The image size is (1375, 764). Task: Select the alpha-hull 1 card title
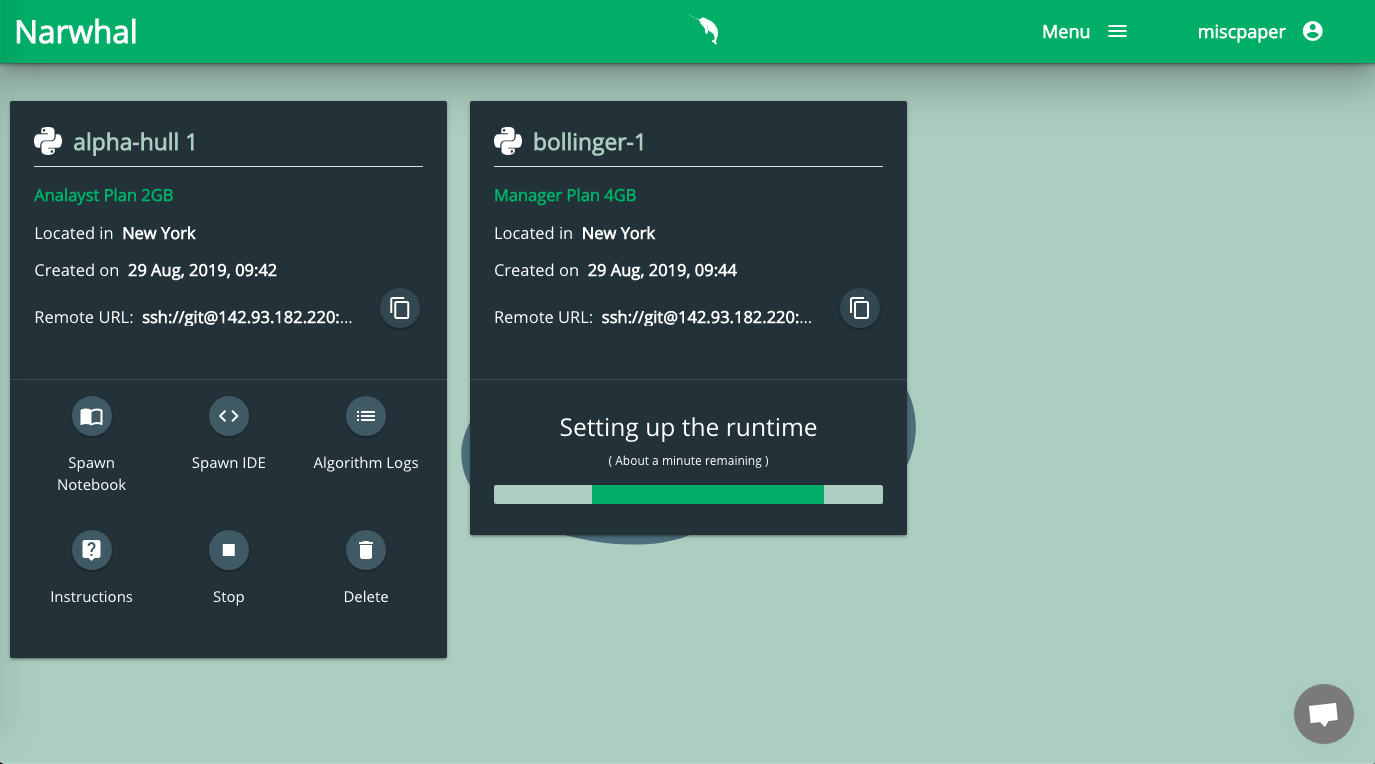[x=135, y=142]
